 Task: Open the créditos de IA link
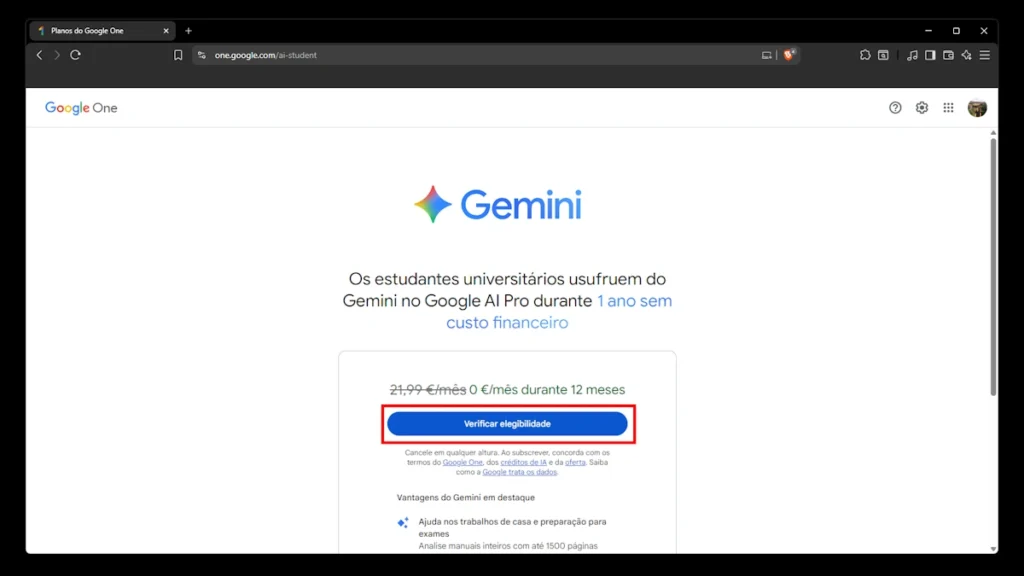tap(523, 462)
